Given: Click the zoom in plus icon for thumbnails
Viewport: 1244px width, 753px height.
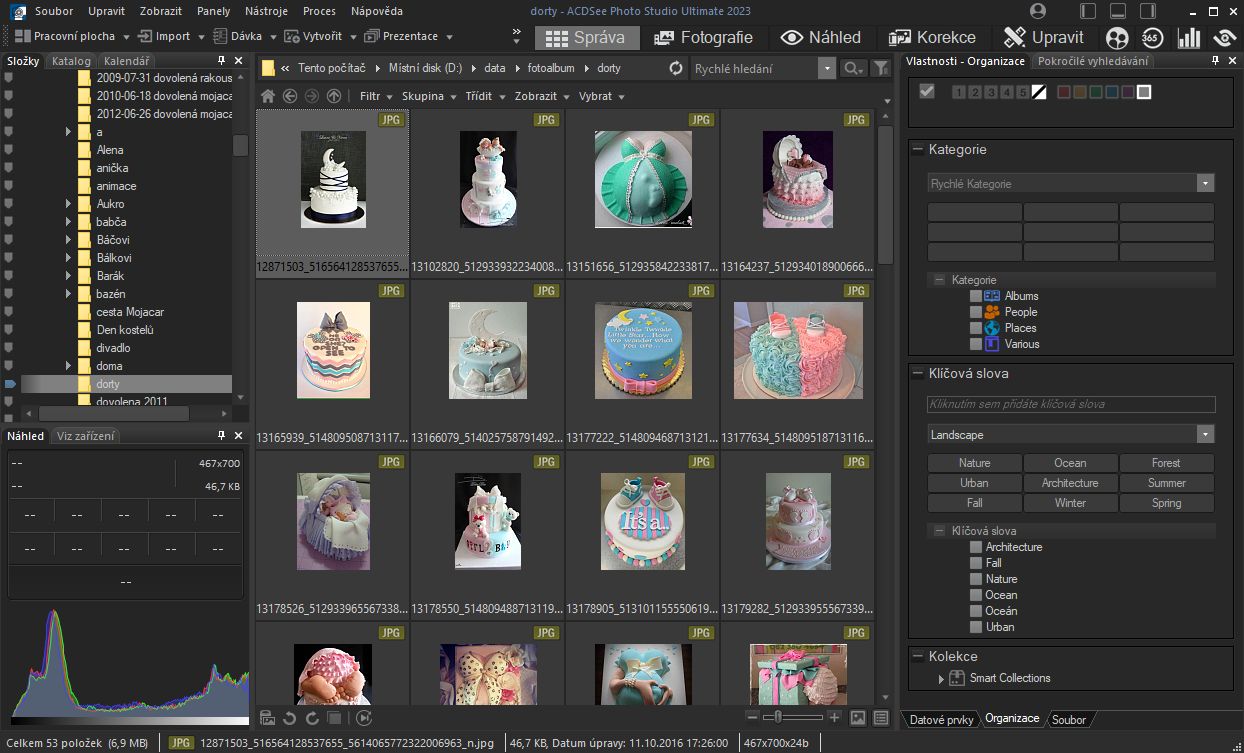Looking at the screenshot, I should 834,718.
